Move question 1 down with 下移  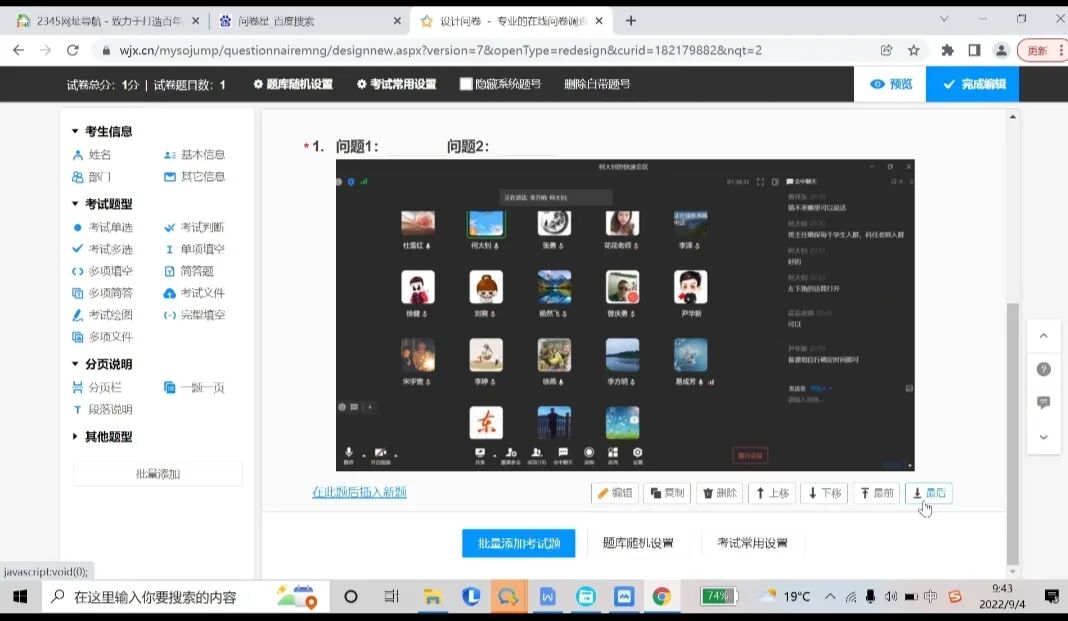tap(823, 493)
